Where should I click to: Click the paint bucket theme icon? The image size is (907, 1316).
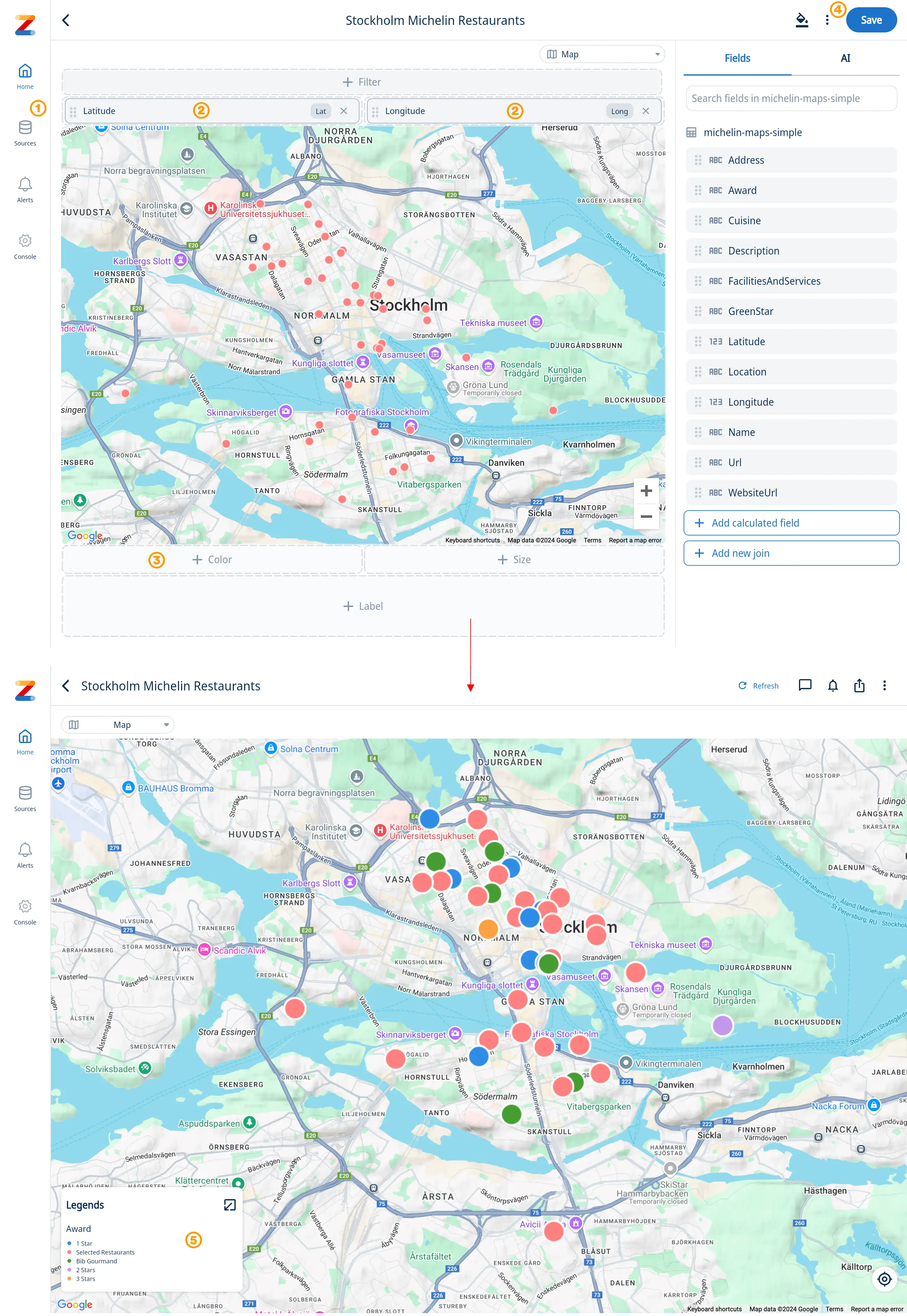click(x=801, y=20)
